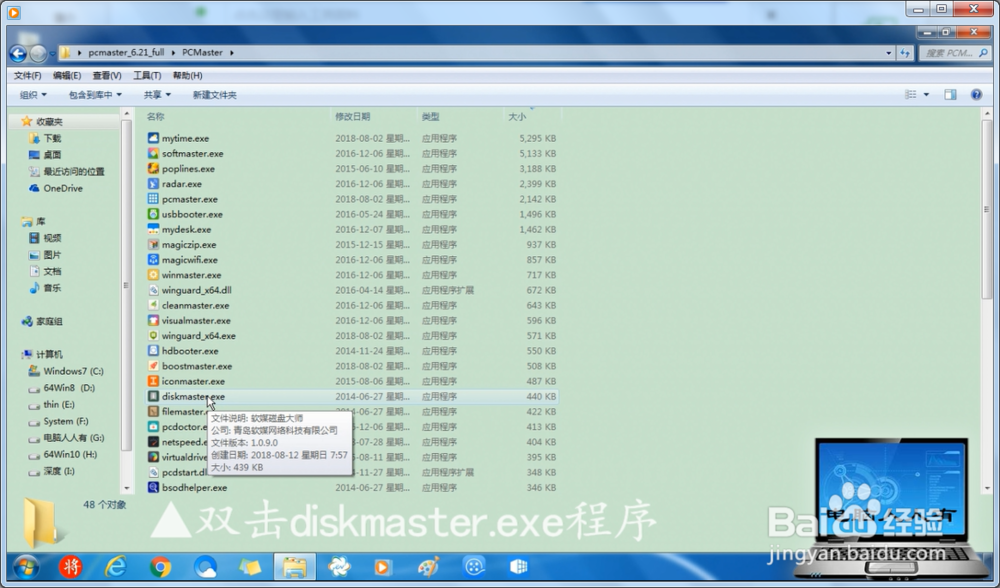Viewport: 1000px width, 588px height.
Task: Select the diskmaster.exe file icon
Action: [x=153, y=396]
